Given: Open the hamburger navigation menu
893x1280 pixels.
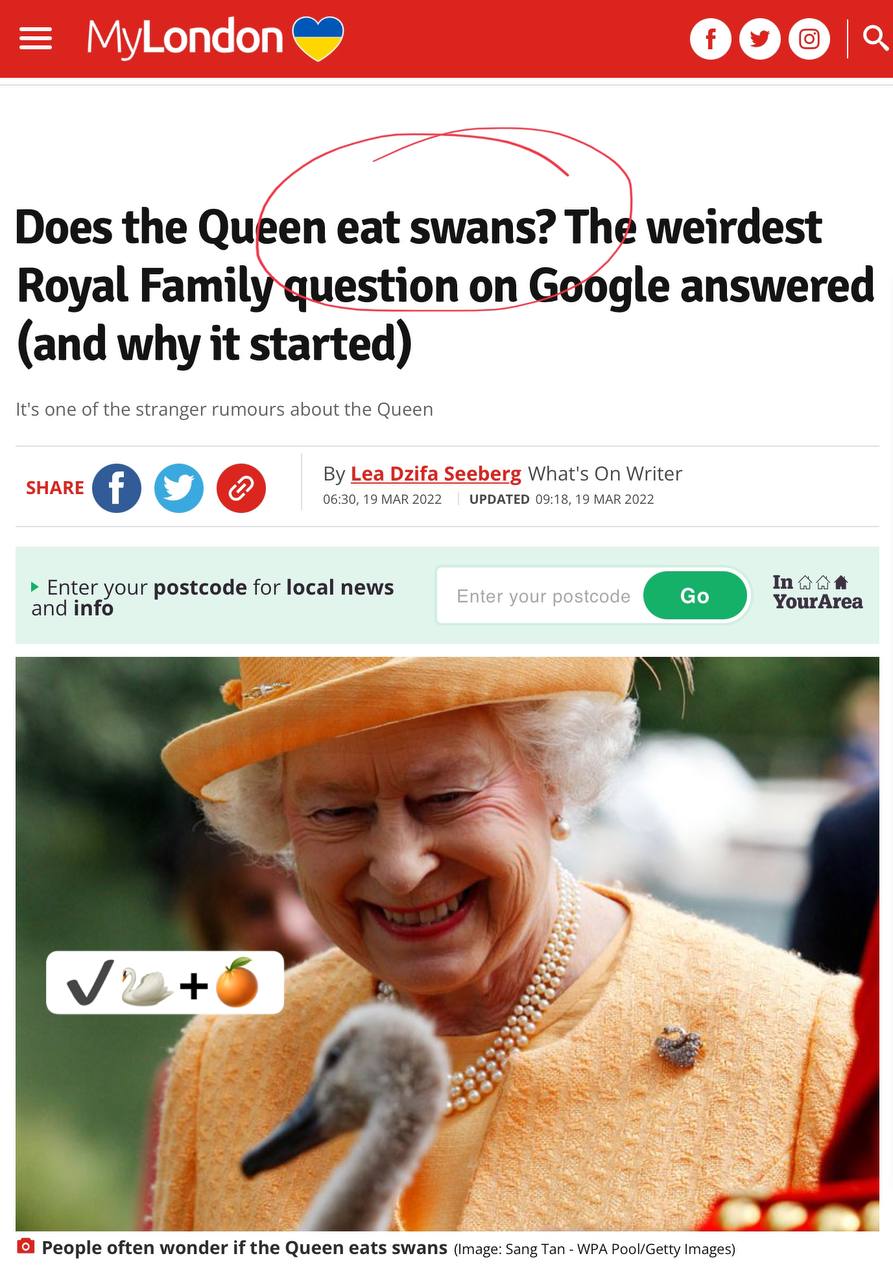Looking at the screenshot, I should click(x=35, y=39).
